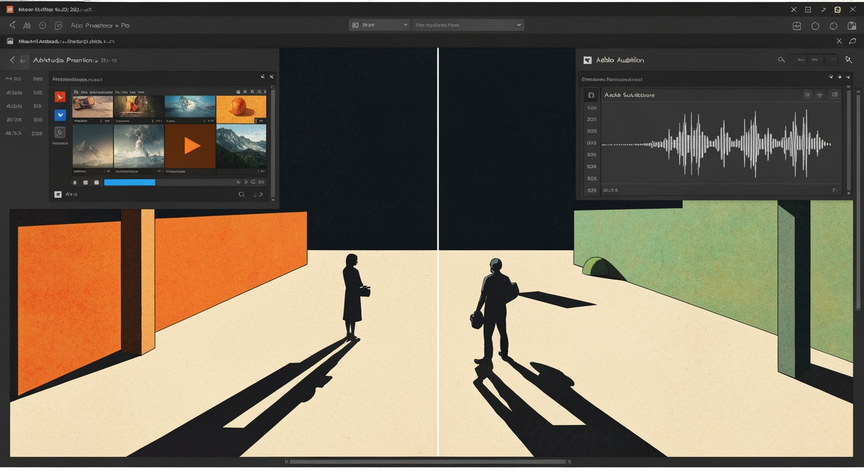Image resolution: width=864 pixels, height=471 pixels.
Task: Open the wider second dropdown in the top toolbar
Action: click(x=467, y=25)
